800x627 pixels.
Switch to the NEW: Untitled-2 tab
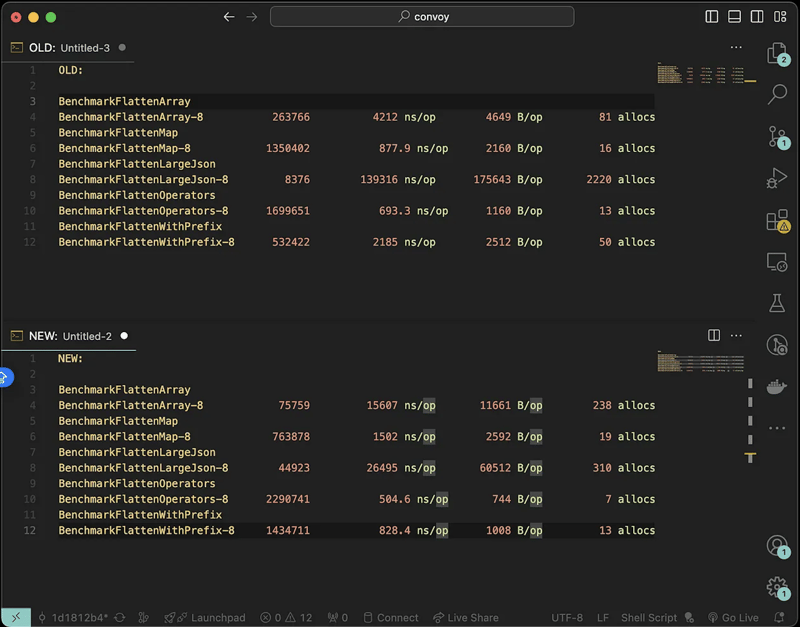point(69,336)
